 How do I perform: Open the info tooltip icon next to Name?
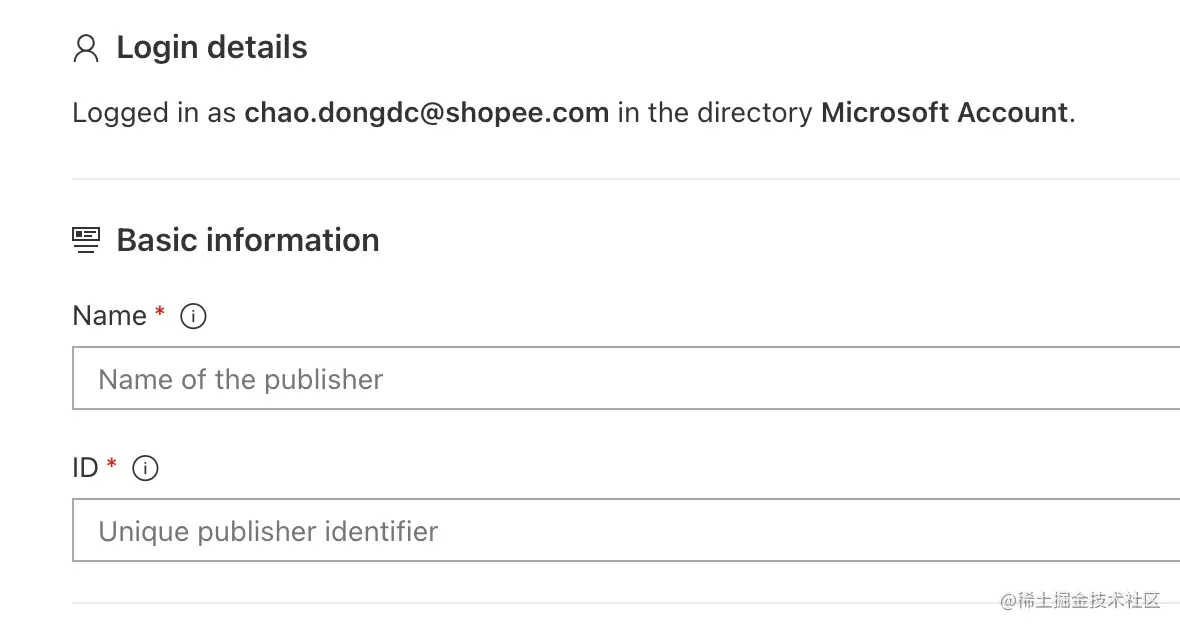193,317
